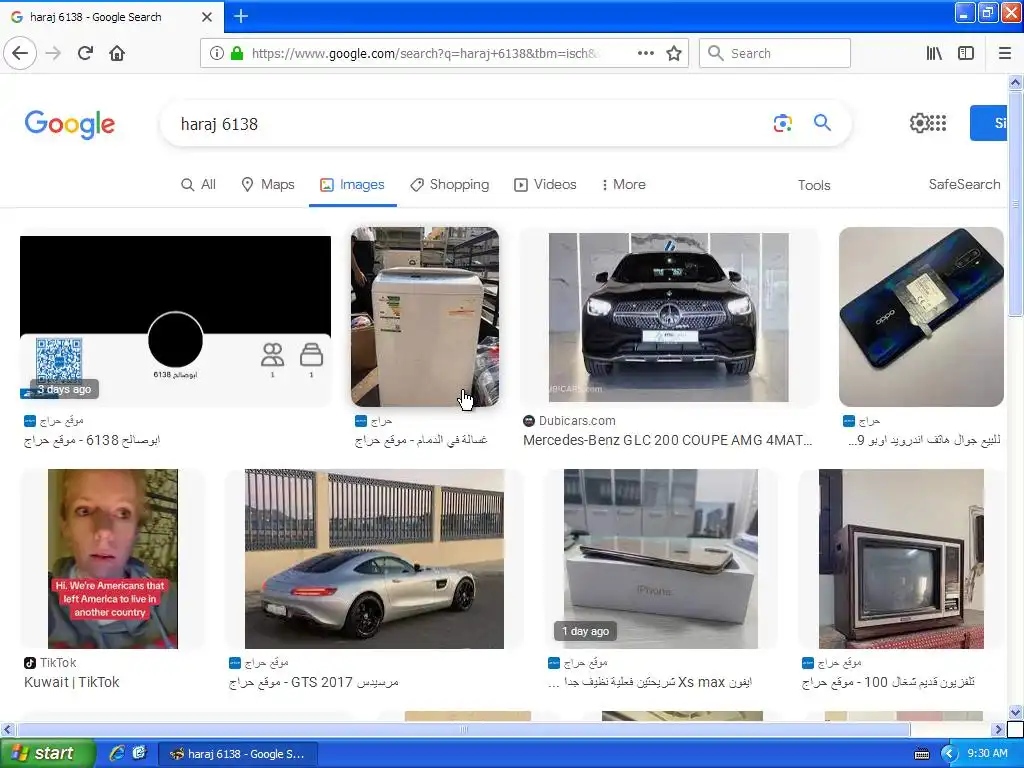1024x768 pixels.
Task: Click the forward navigation arrow
Action: [x=53, y=53]
